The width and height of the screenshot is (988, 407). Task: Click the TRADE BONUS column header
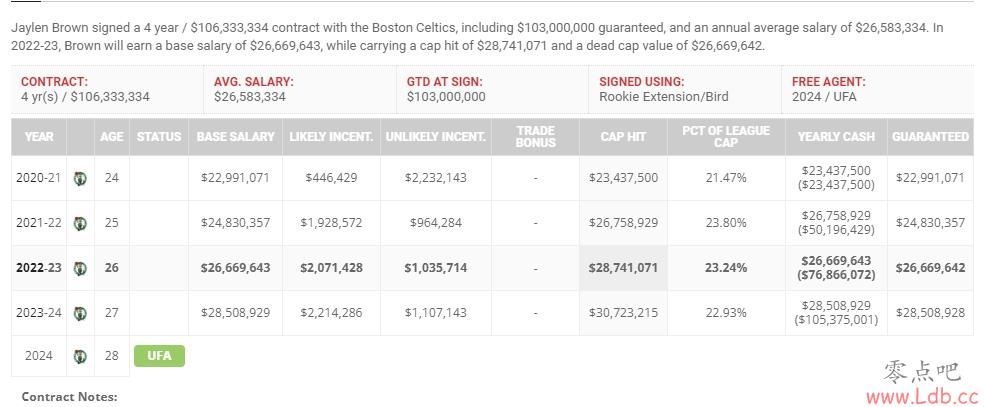click(535, 137)
